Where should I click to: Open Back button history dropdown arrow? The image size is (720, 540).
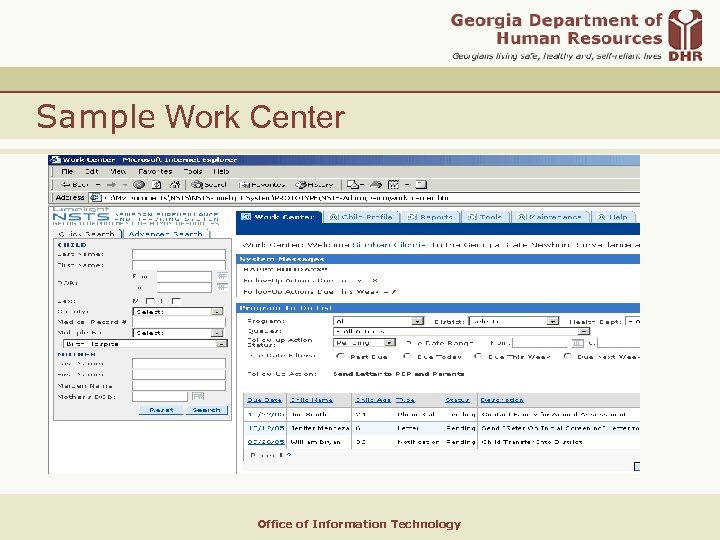[x=97, y=185]
